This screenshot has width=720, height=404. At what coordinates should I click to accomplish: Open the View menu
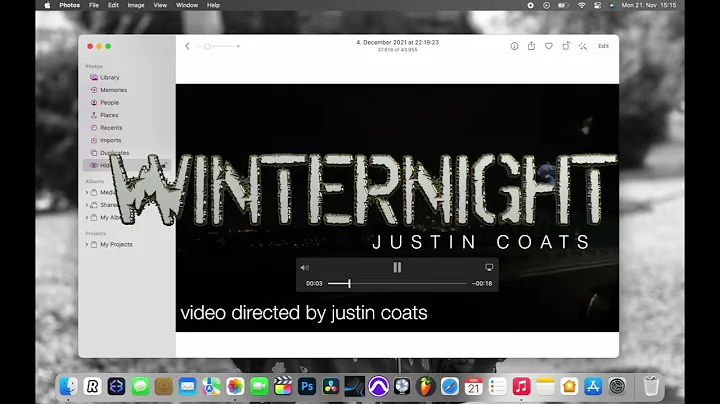tap(160, 6)
